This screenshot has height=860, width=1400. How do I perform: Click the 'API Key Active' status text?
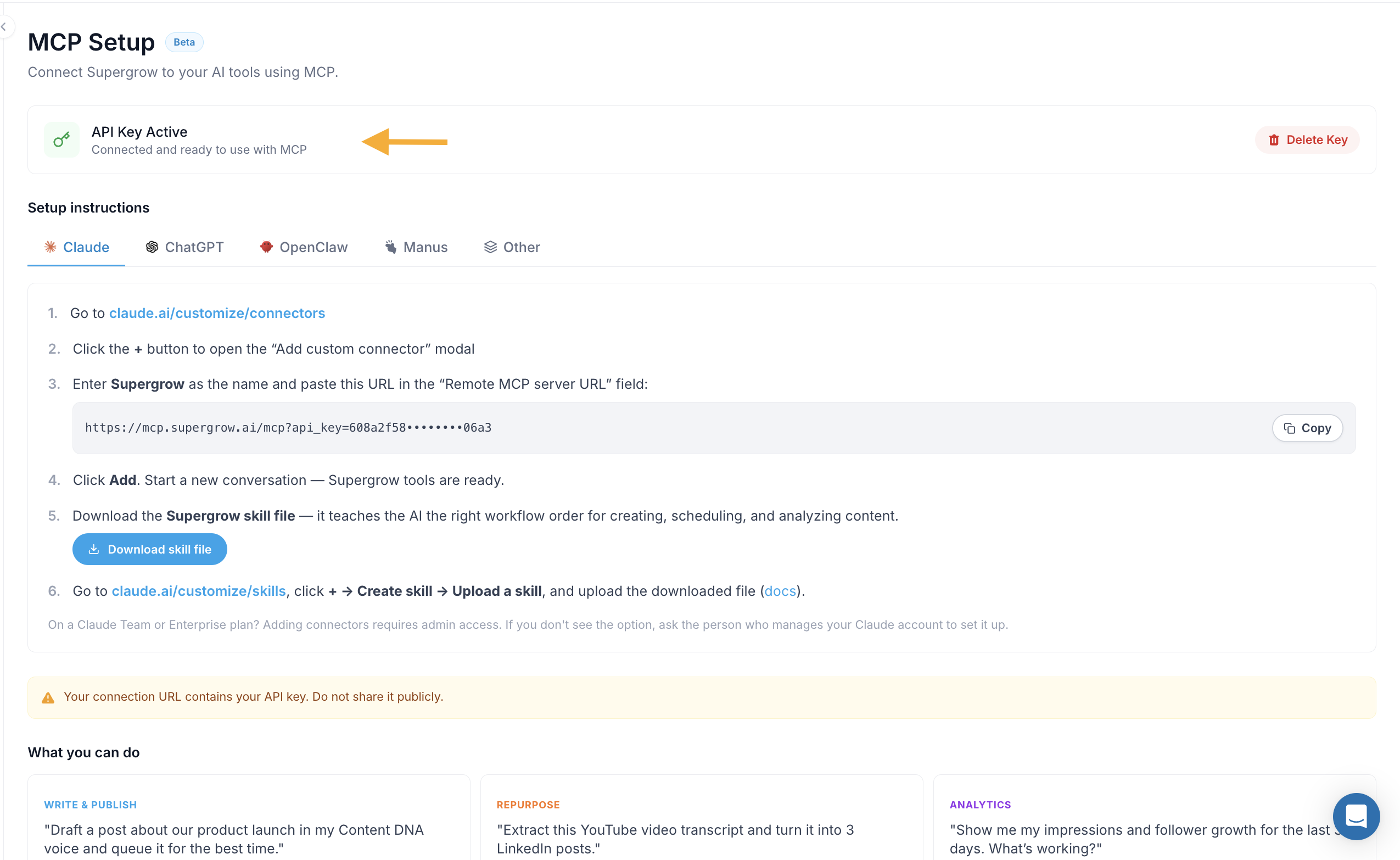coord(139,131)
